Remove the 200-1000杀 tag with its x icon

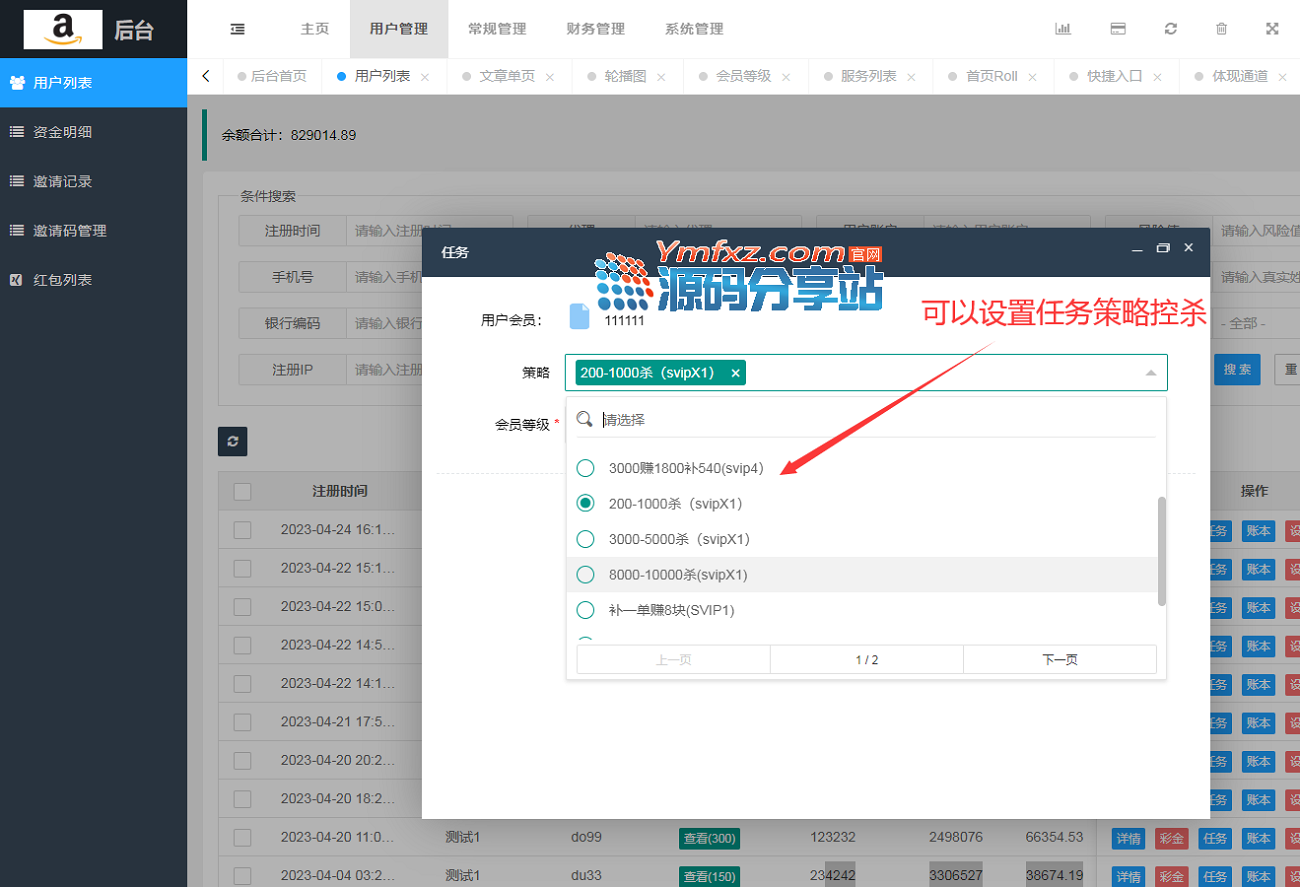click(735, 373)
